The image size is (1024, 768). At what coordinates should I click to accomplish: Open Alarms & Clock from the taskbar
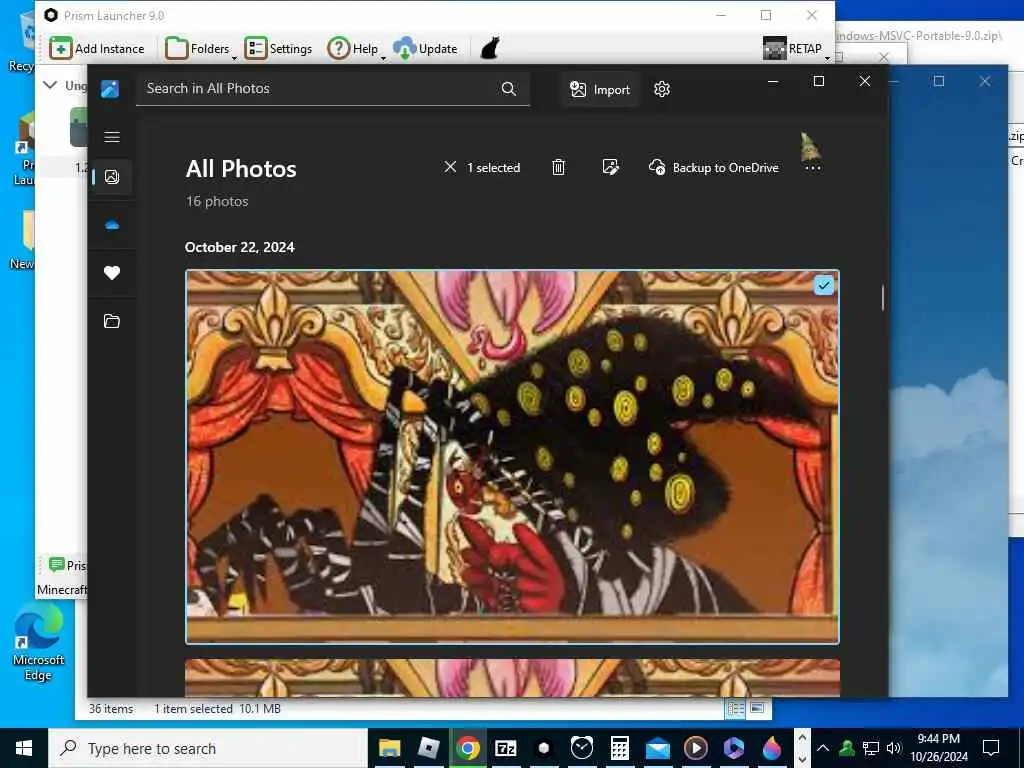point(581,748)
